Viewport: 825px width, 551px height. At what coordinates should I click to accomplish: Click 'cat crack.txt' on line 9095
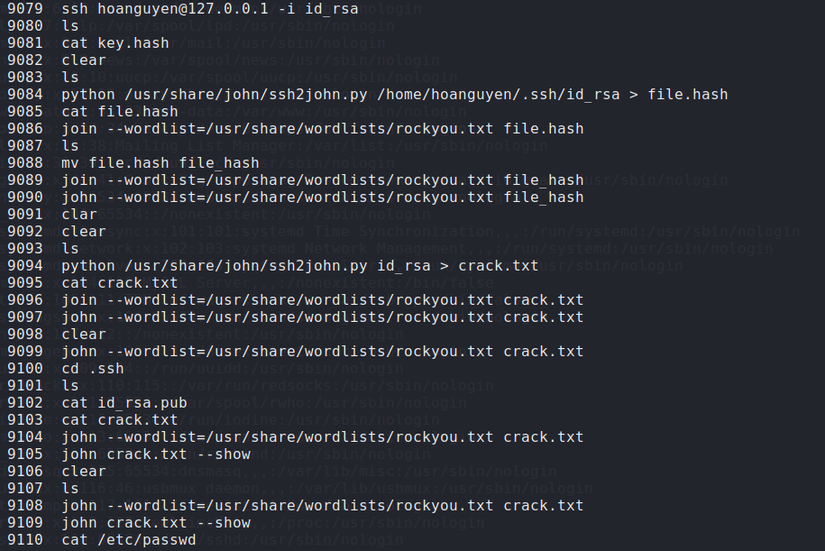pos(119,283)
